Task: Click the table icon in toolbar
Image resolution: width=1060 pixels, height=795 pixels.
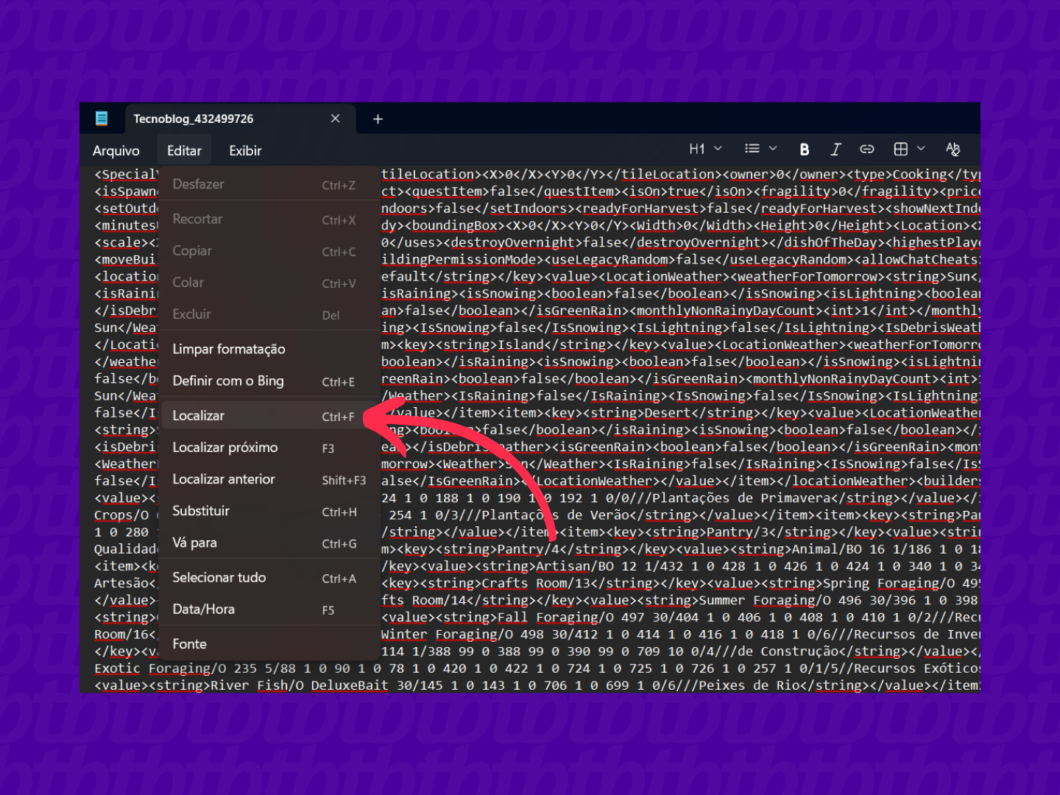Action: 900,149
